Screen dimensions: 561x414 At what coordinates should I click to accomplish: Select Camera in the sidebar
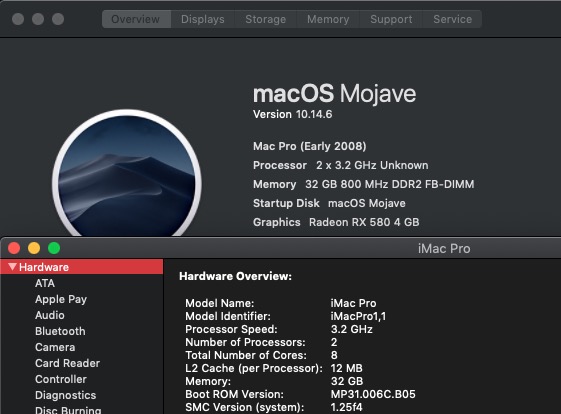point(55,347)
